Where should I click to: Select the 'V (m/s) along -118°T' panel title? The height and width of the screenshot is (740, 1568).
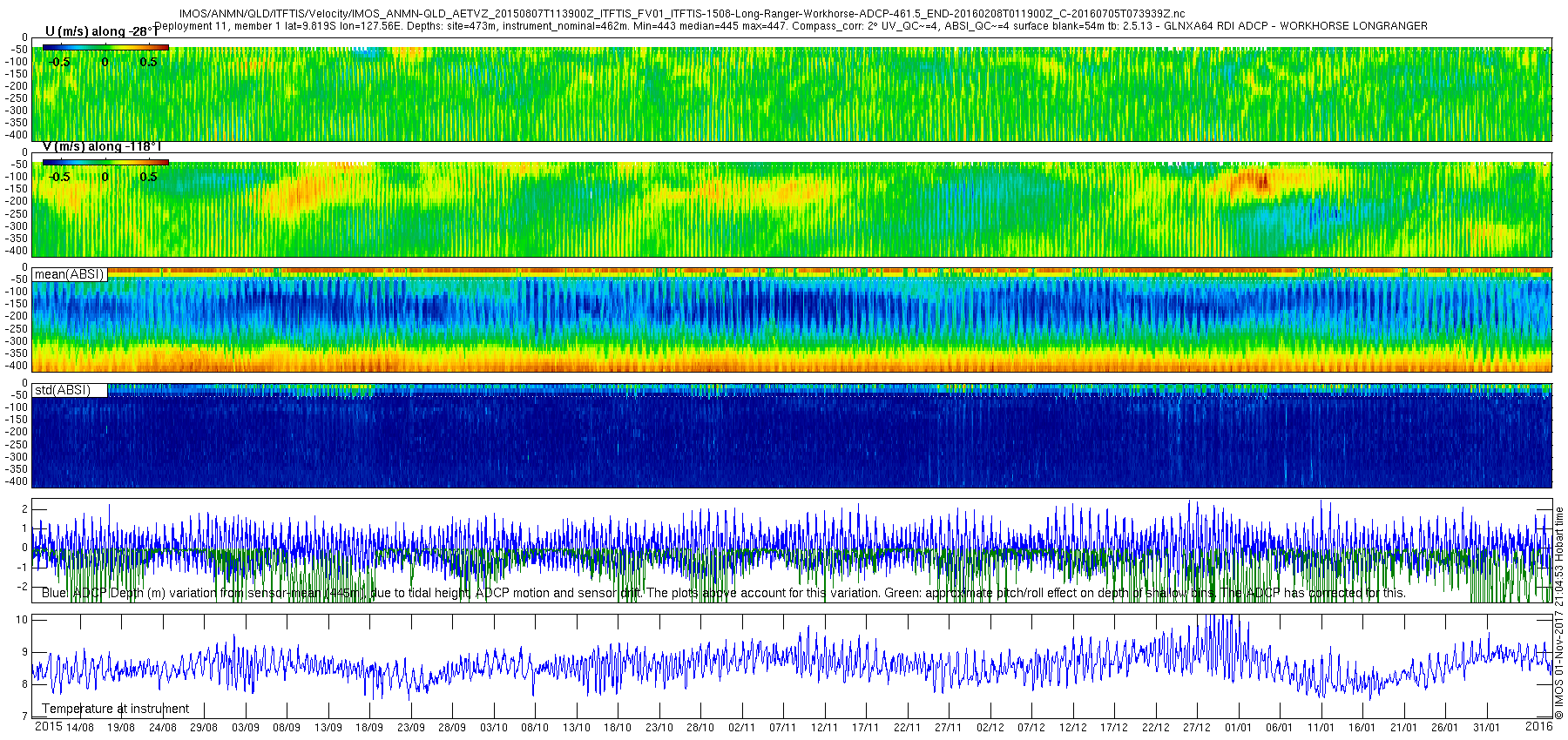coord(102,146)
